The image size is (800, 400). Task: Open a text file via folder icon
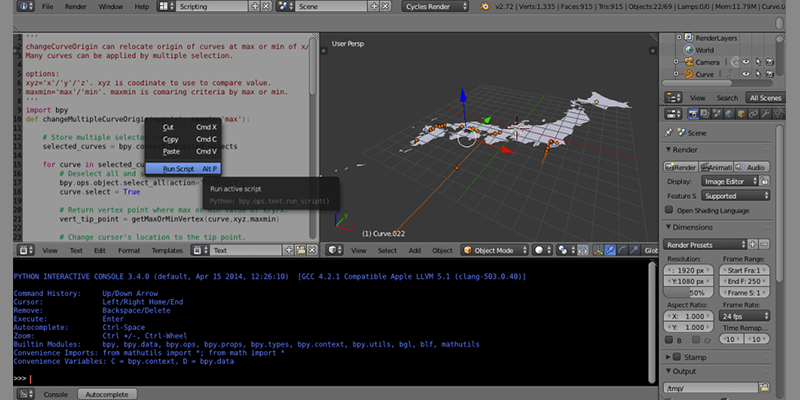click(301, 251)
